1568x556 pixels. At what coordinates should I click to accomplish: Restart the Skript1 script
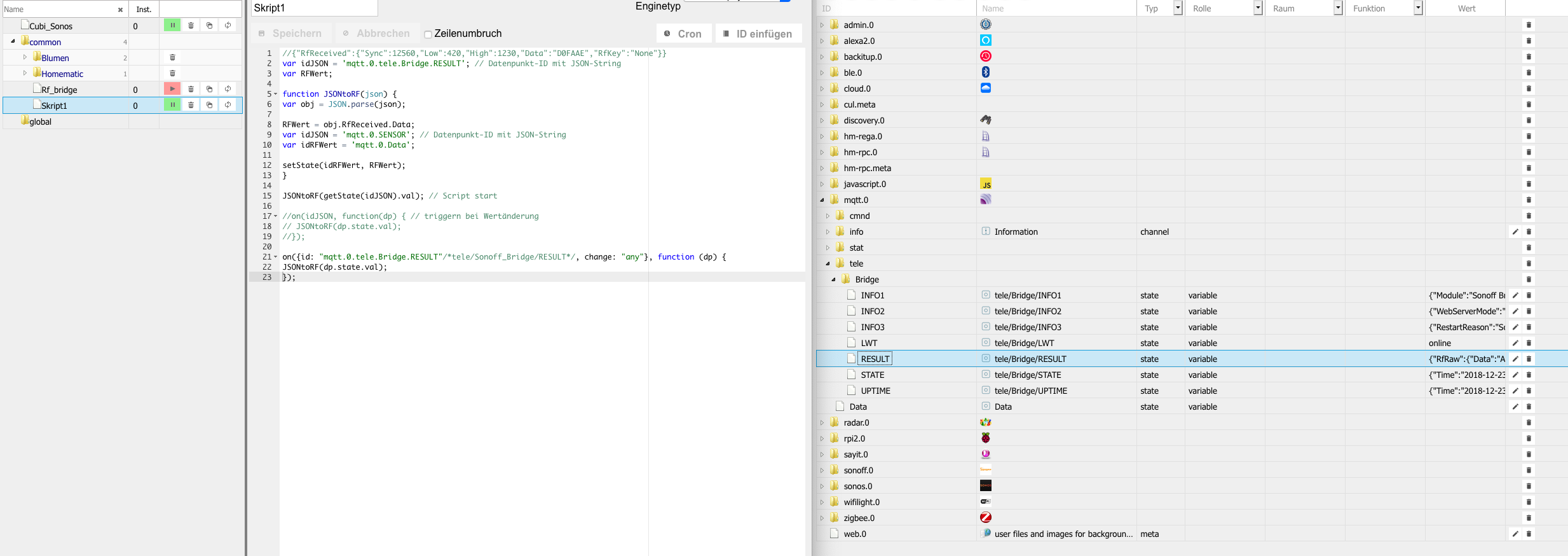228,105
